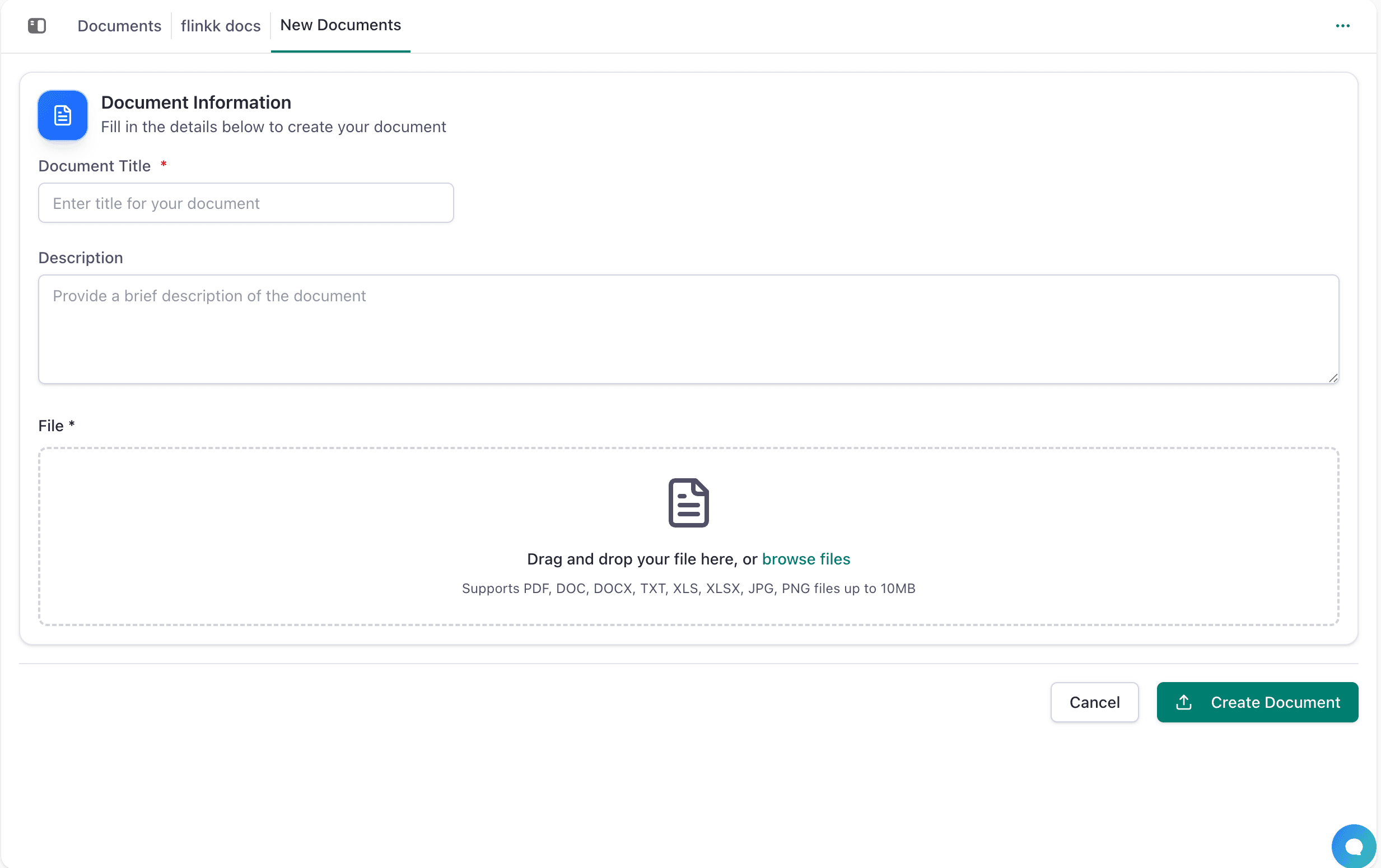Focus the Document Title input field

tap(246, 203)
